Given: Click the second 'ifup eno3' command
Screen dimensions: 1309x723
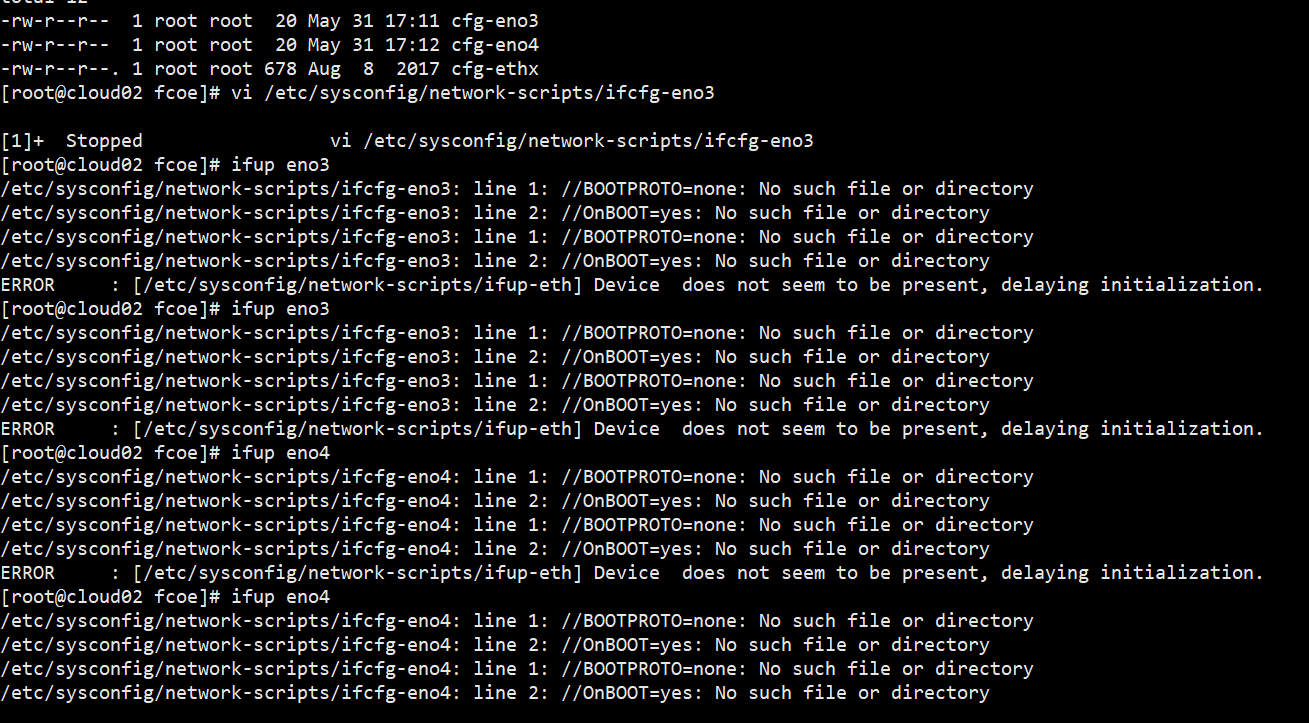Looking at the screenshot, I should coord(280,309).
